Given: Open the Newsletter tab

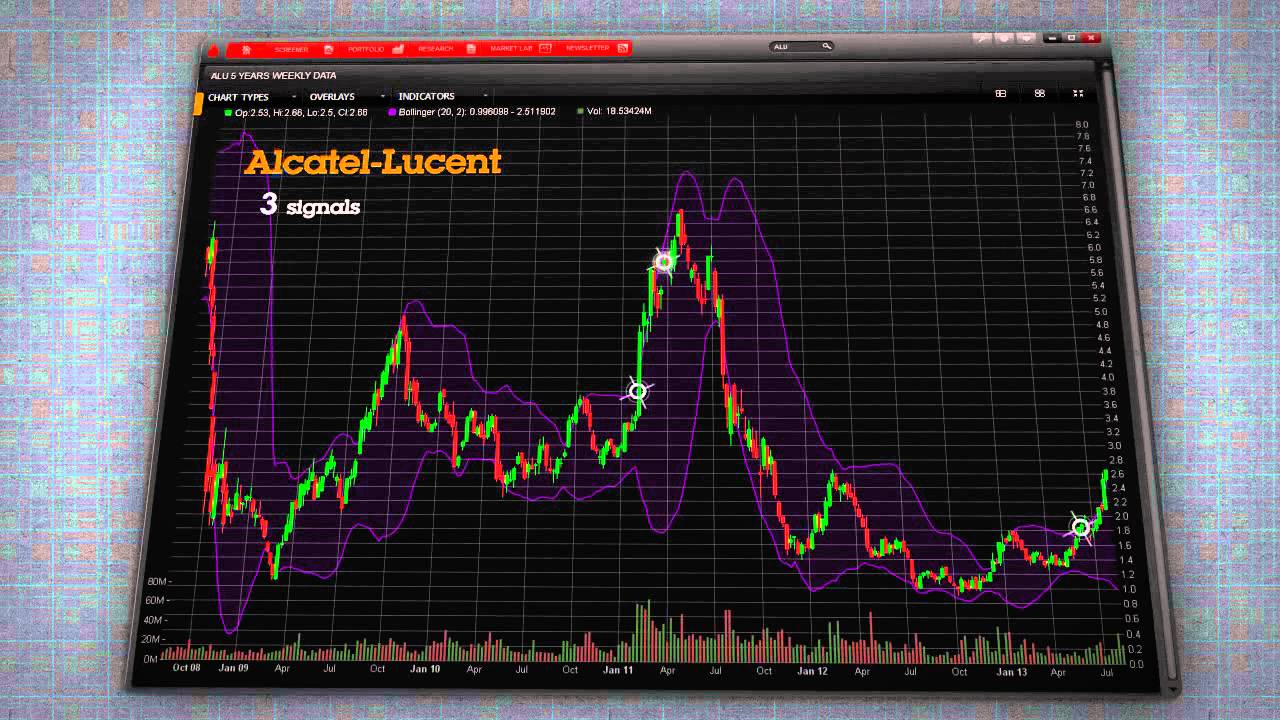Looking at the screenshot, I should click(x=587, y=47).
